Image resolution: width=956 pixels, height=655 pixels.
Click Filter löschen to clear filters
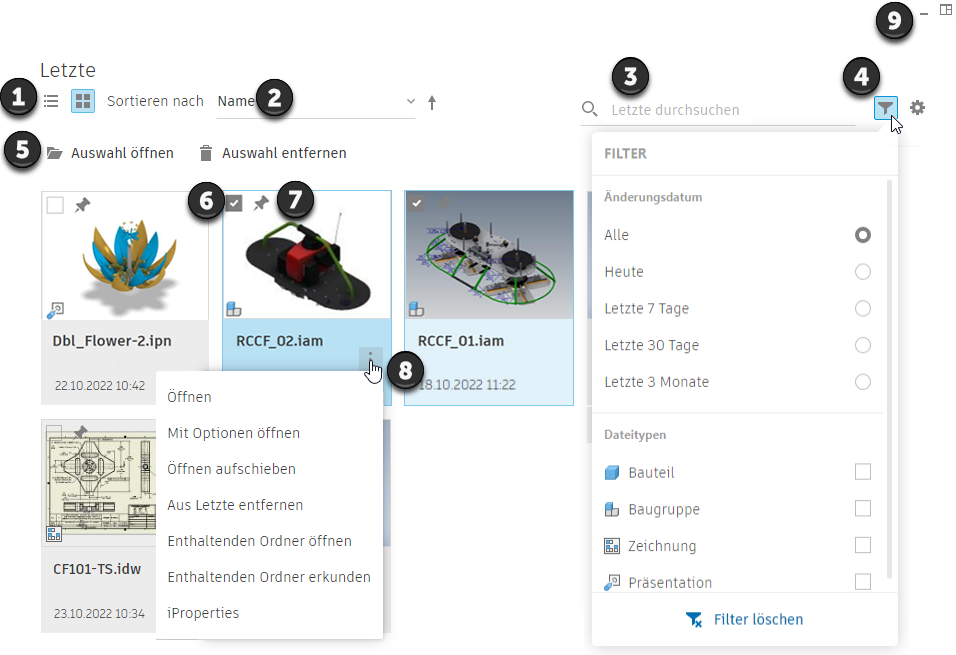[745, 620]
